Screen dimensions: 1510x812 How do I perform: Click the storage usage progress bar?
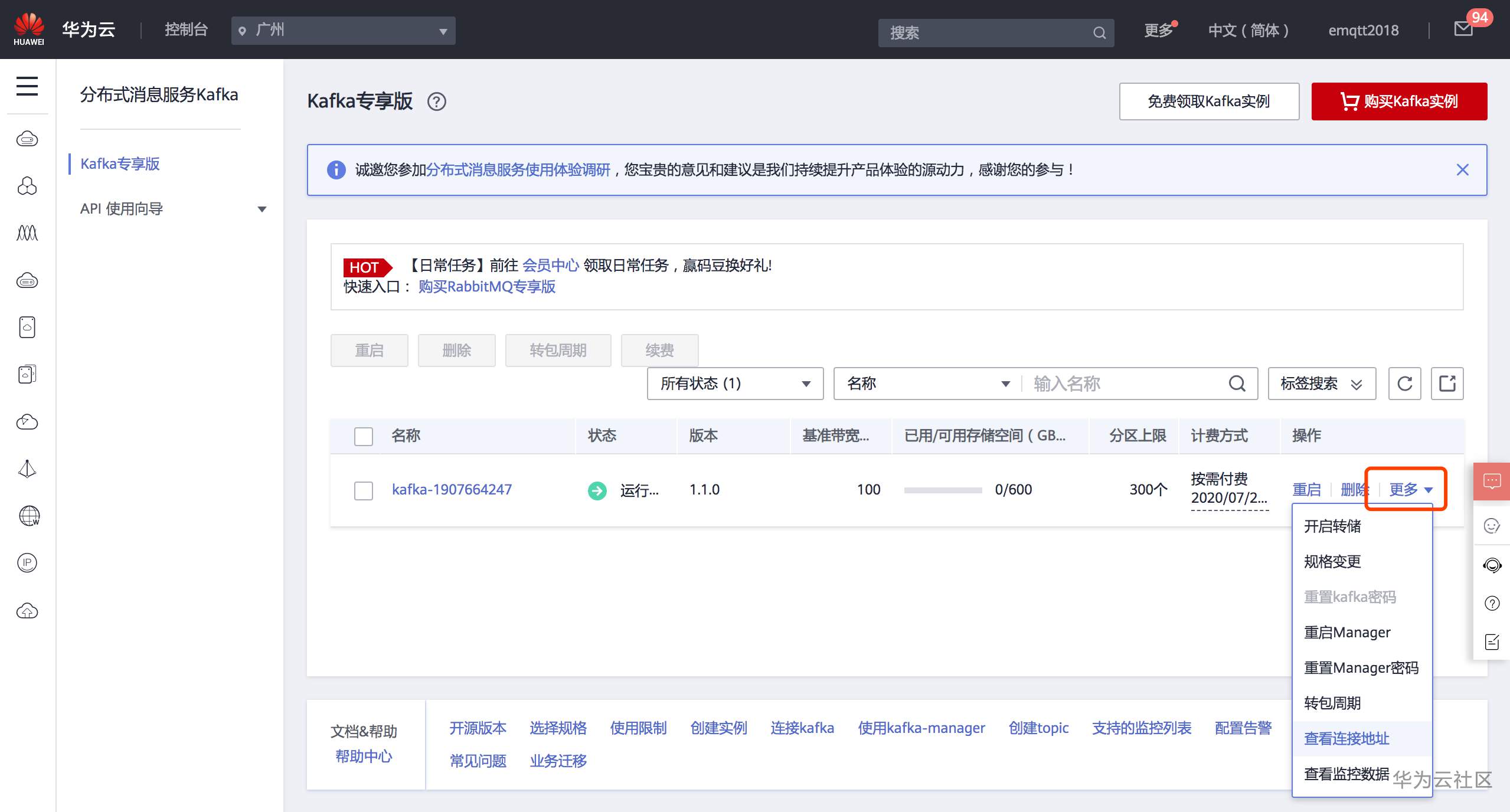943,490
